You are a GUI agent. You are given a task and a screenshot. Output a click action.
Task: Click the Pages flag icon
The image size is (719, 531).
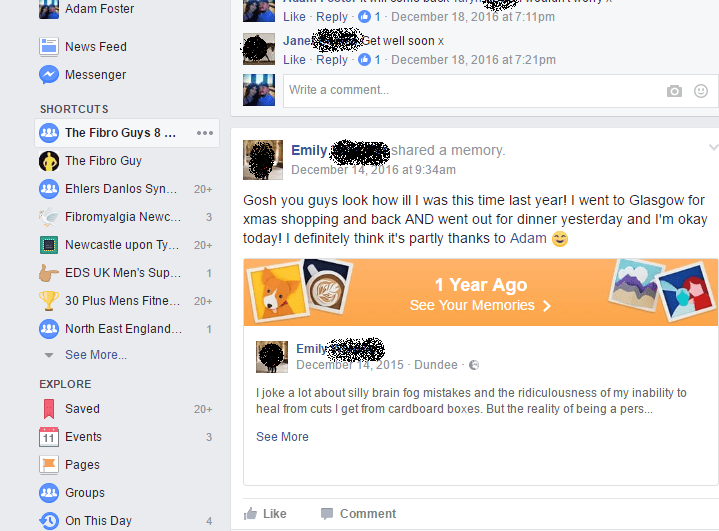click(49, 465)
